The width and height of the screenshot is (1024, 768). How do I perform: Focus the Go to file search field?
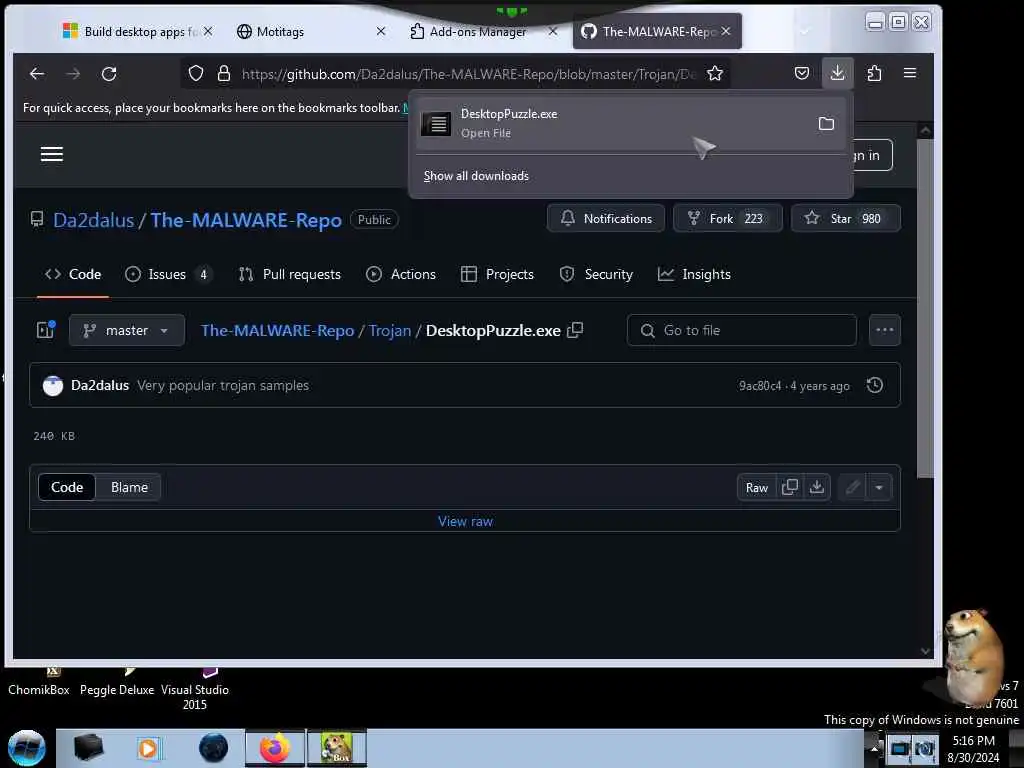tap(741, 330)
